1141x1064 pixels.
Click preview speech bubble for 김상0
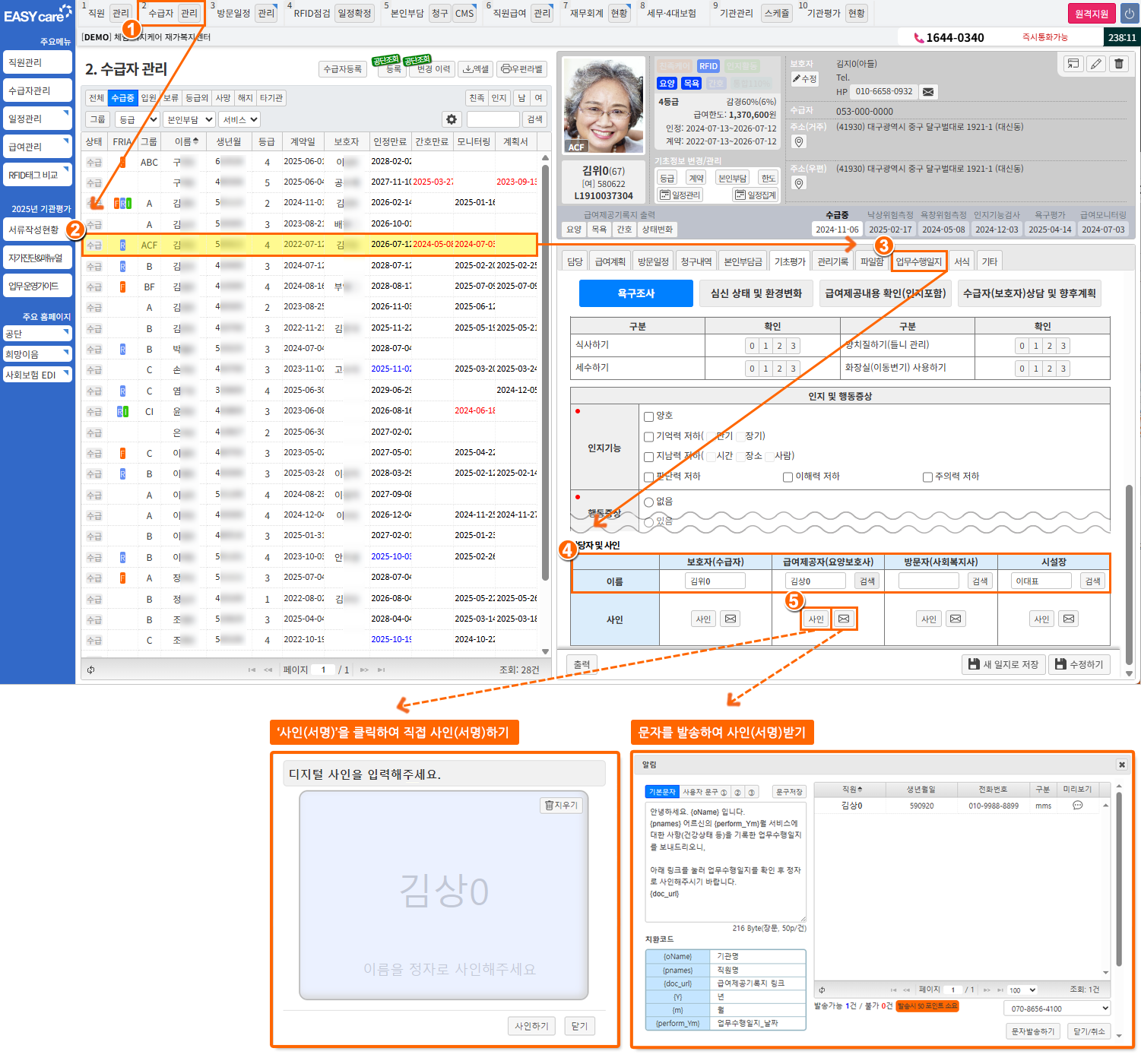(x=1077, y=806)
